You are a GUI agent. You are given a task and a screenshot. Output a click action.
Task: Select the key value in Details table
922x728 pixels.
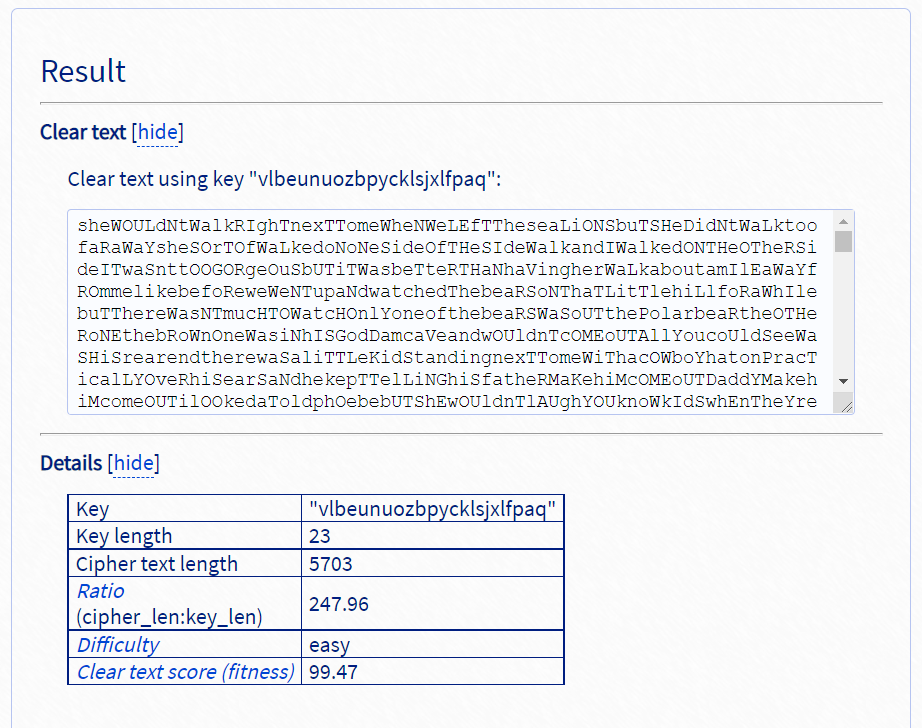(432, 509)
